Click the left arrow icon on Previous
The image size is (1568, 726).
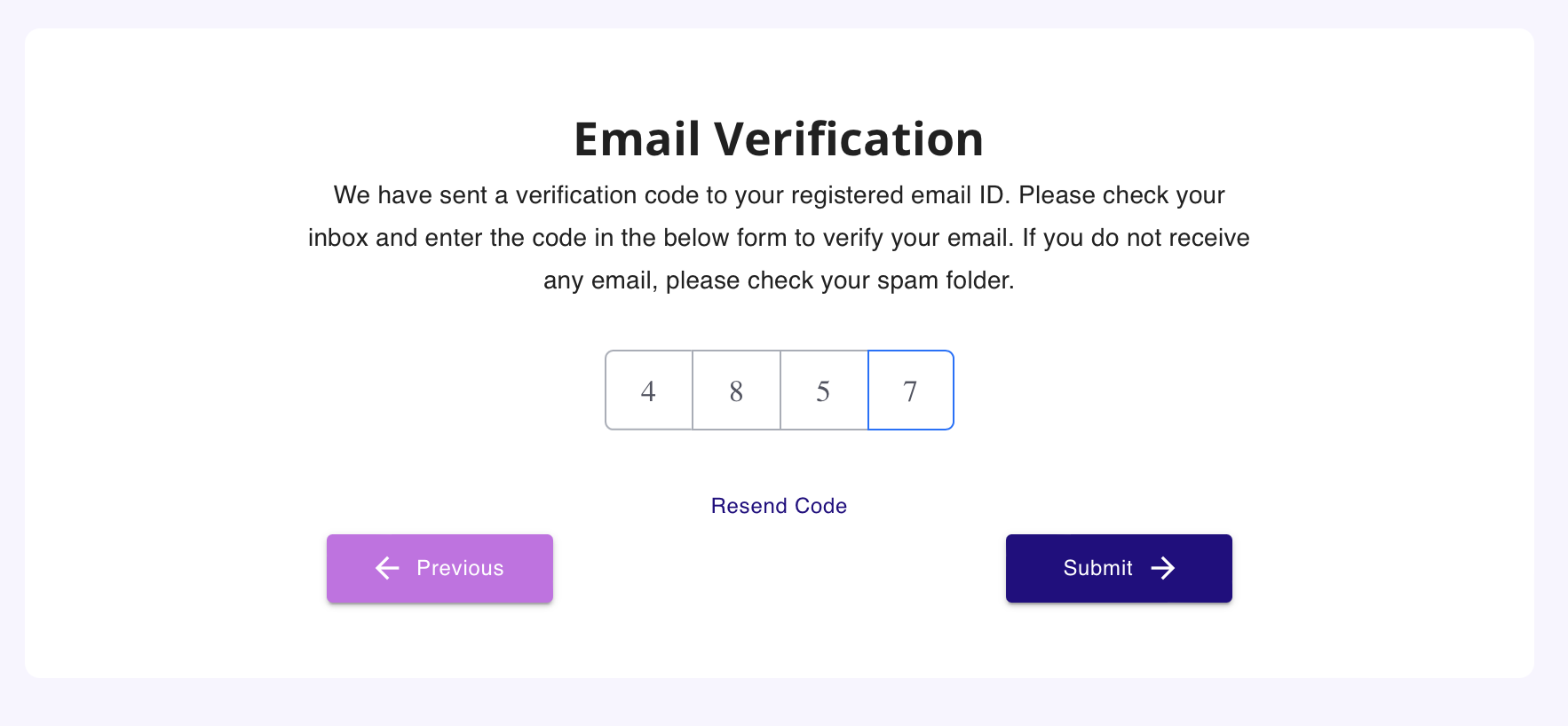pyautogui.click(x=387, y=568)
